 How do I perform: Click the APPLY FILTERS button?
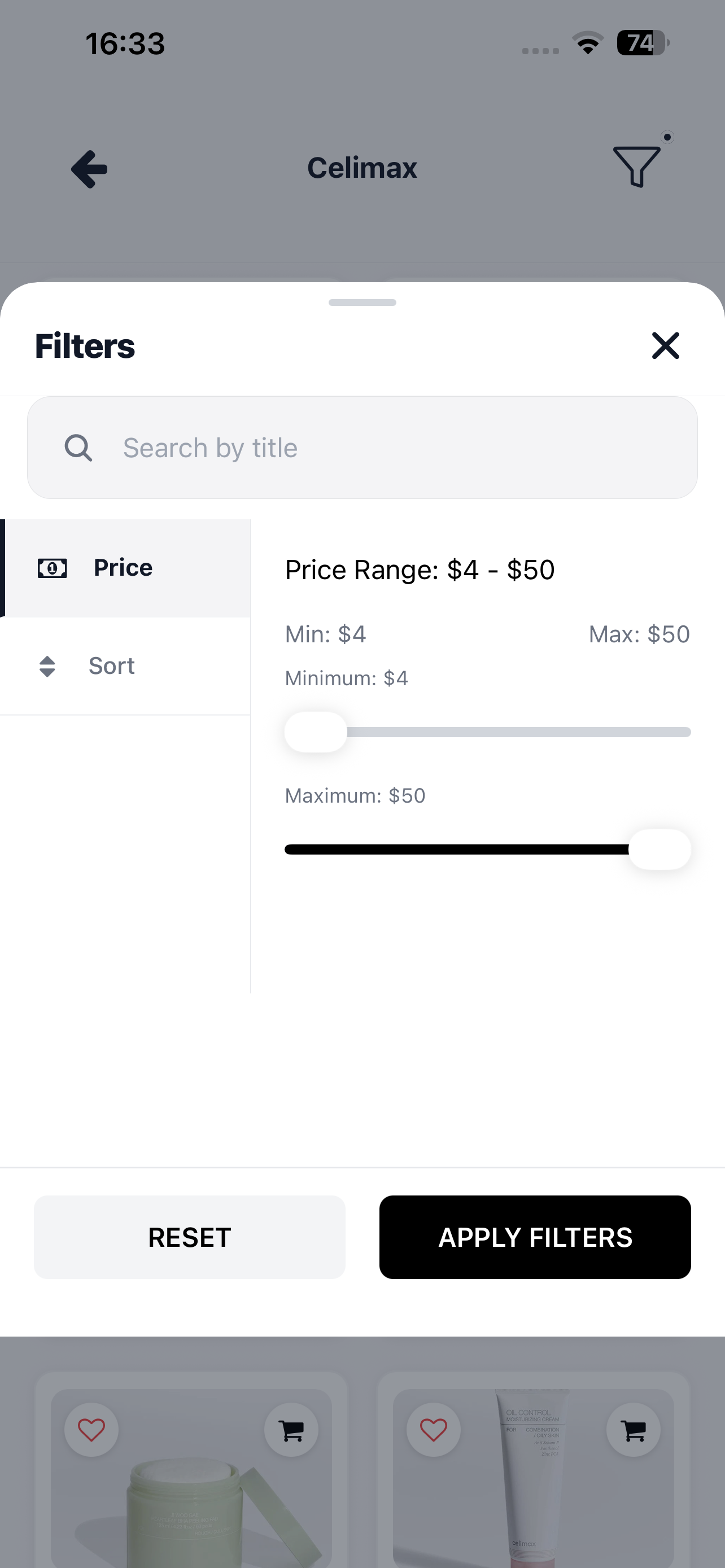point(535,1237)
